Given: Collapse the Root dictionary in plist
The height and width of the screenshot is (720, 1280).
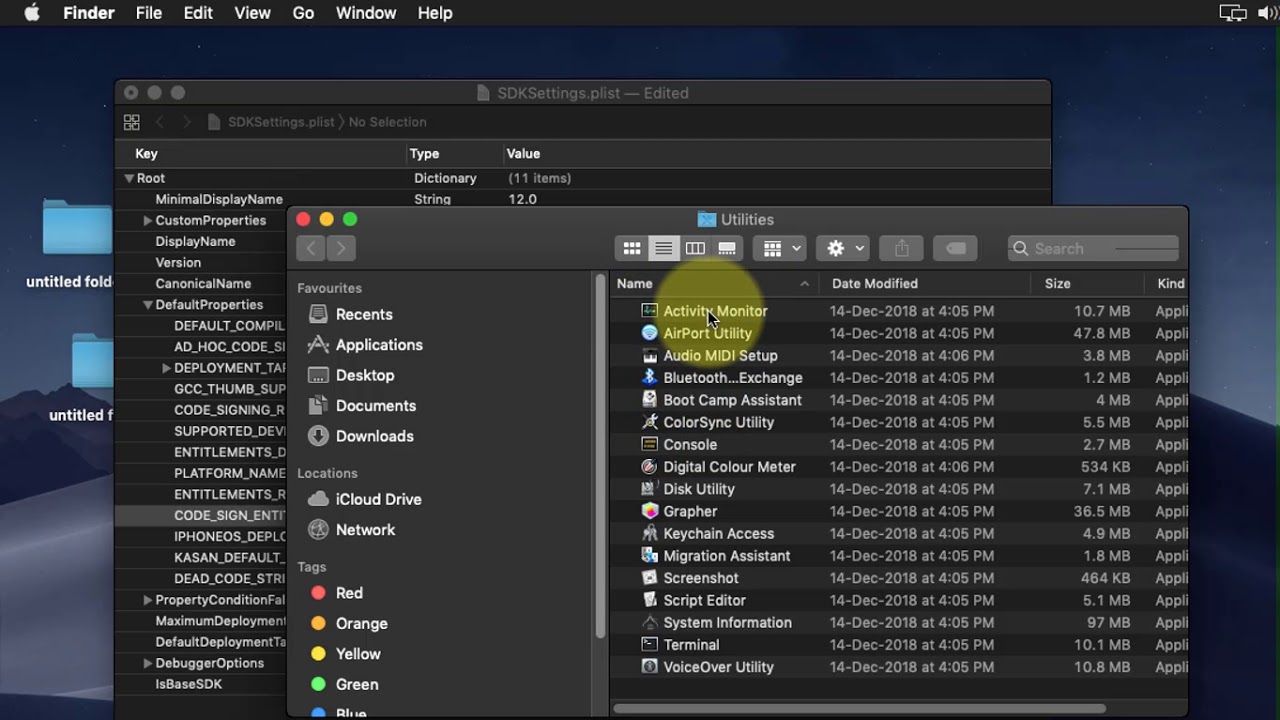Looking at the screenshot, I should pos(129,178).
